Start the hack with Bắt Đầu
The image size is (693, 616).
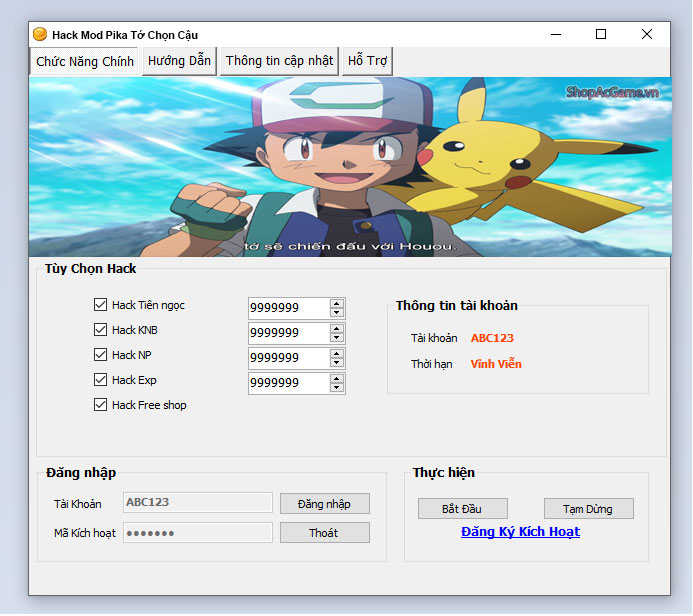tap(462, 509)
